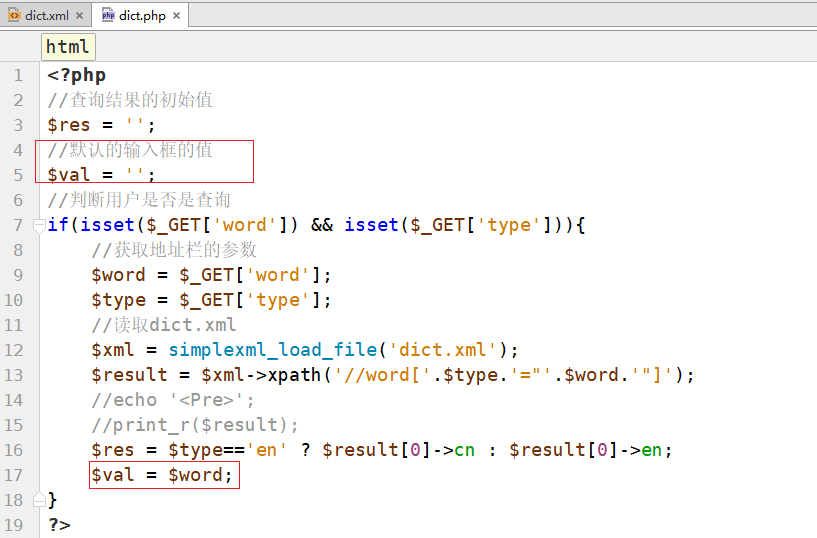Click the 'dict.xml' string on line 12
817x538 pixels.
click(443, 350)
